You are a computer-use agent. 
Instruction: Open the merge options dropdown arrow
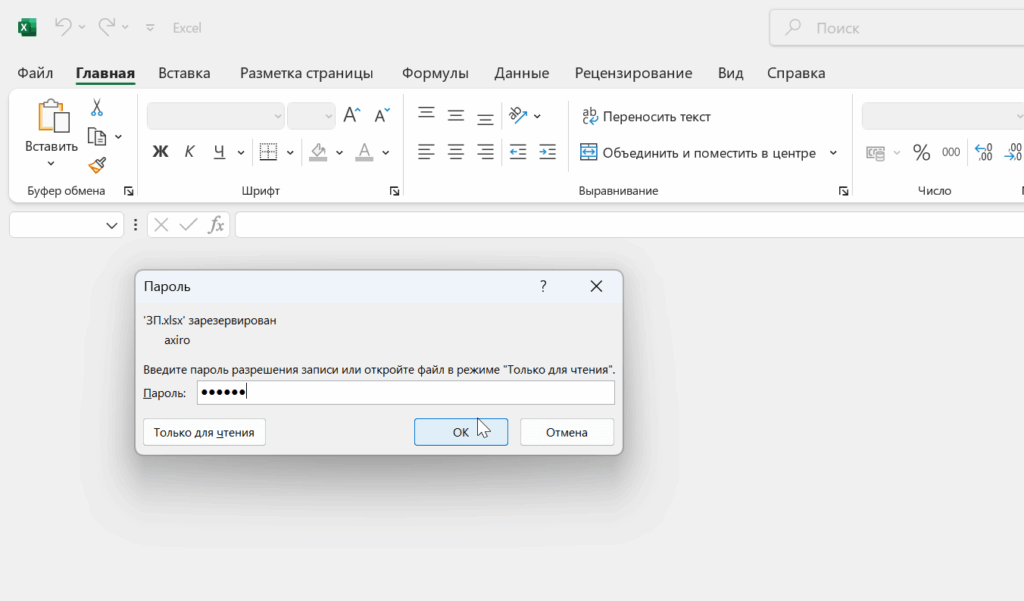point(833,153)
